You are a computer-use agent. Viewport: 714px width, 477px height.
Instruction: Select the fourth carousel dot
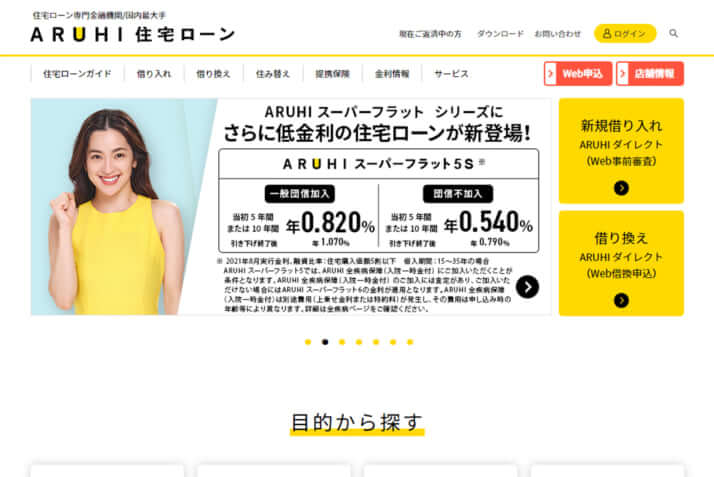pyautogui.click(x=359, y=342)
